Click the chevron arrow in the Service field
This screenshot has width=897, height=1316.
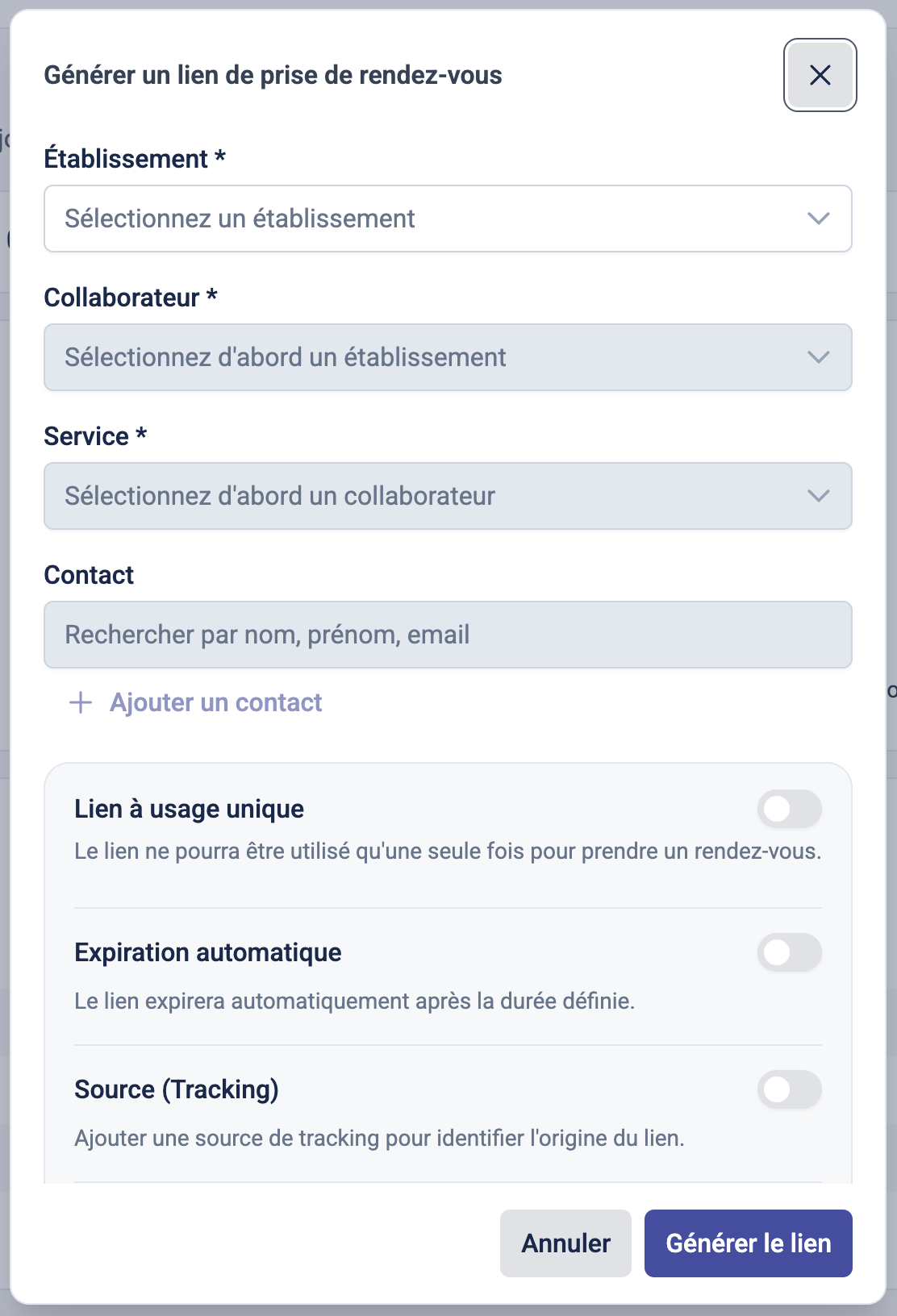818,496
